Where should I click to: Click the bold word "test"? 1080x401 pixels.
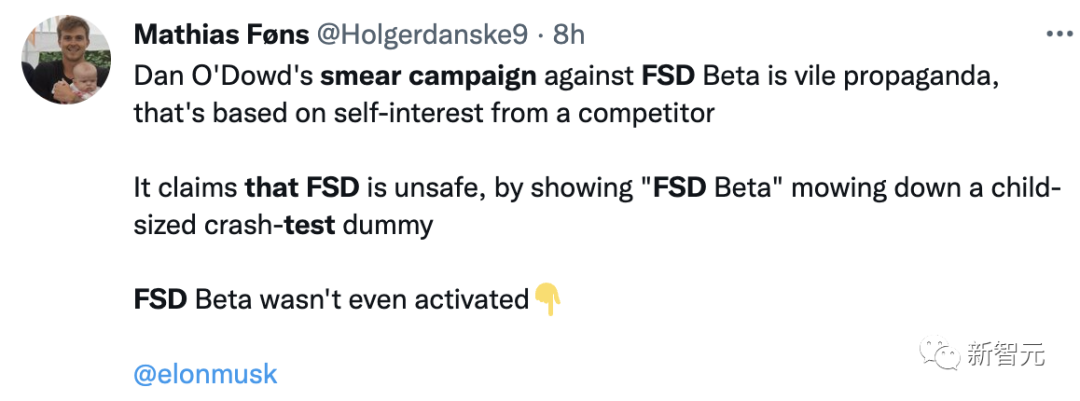click(x=310, y=224)
